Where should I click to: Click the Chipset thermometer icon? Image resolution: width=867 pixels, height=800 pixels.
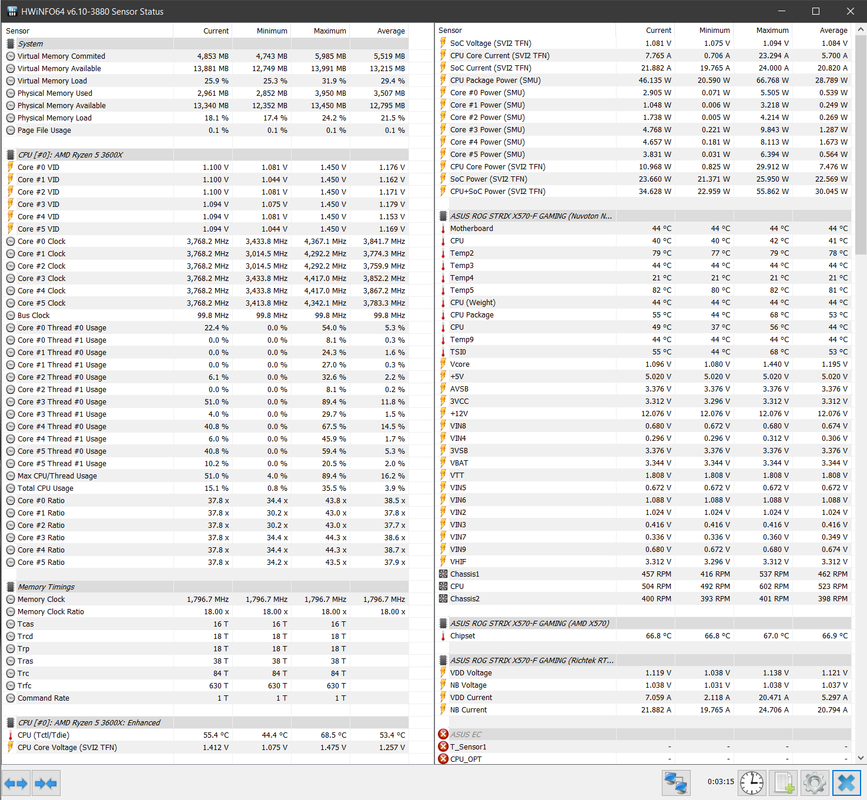[443, 636]
